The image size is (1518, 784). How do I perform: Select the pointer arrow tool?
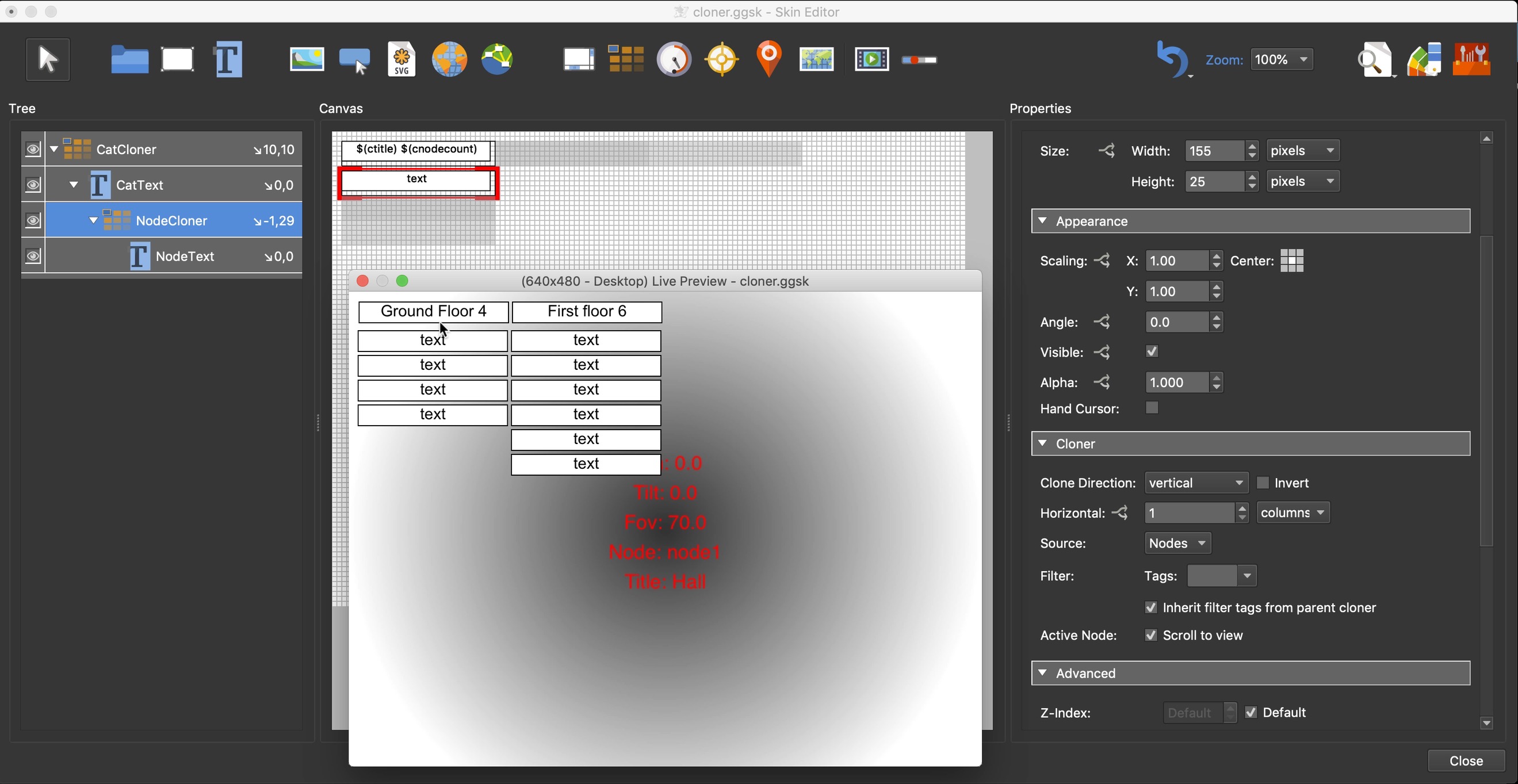click(x=48, y=60)
